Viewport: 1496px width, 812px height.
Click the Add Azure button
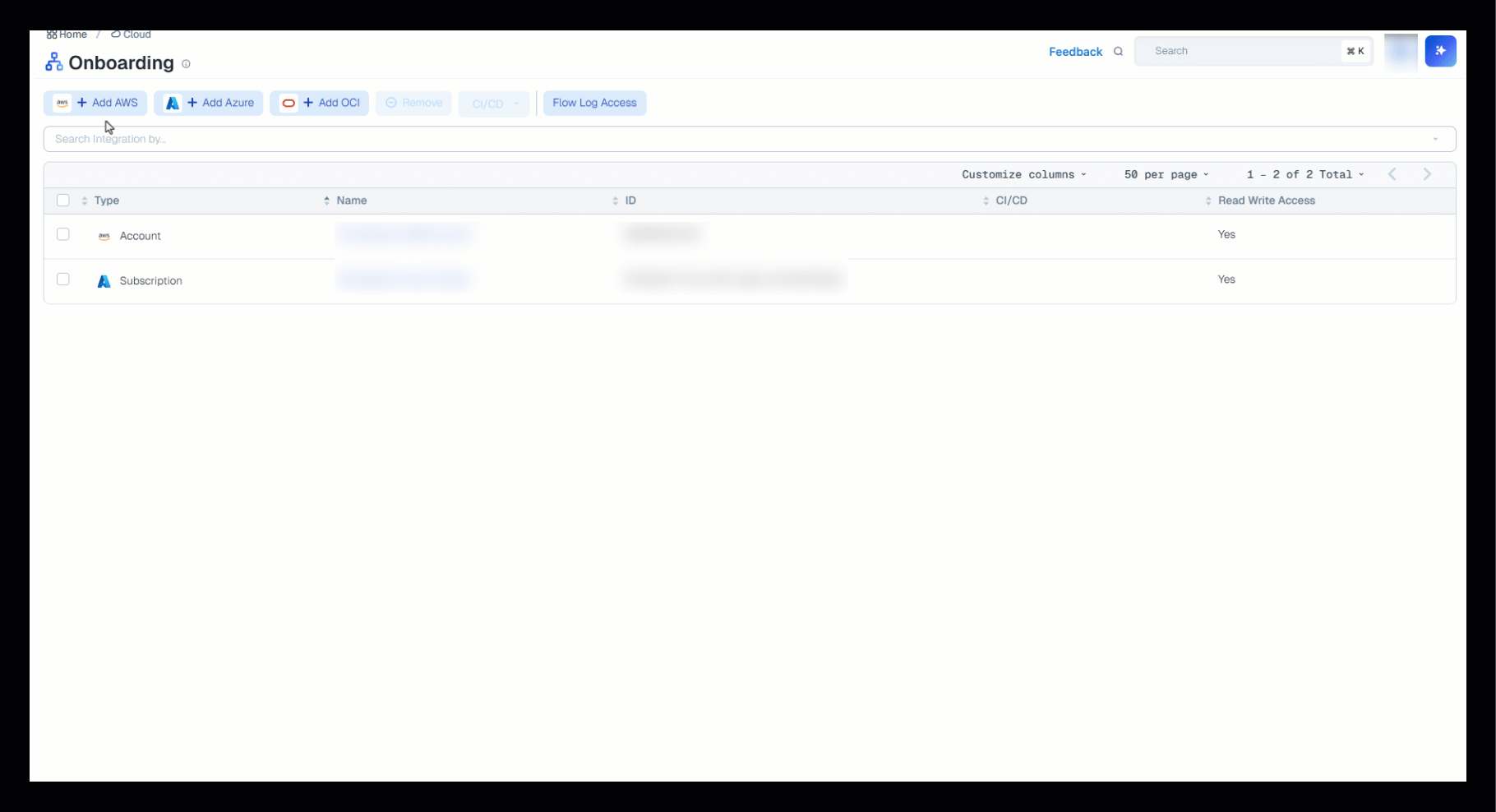[209, 103]
